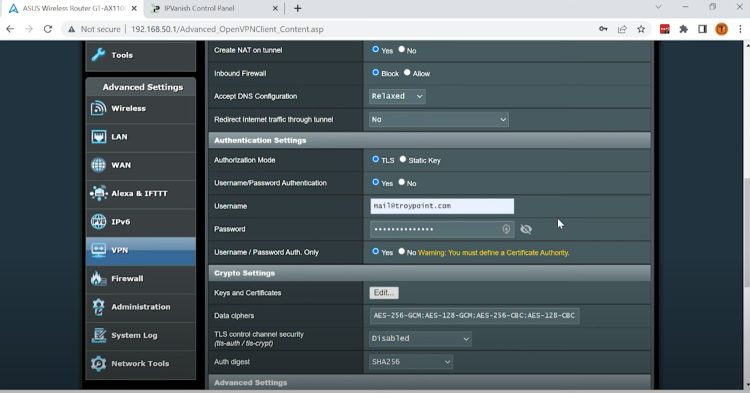Click the red extension icon in toolbar
This screenshot has height=393, width=750.
coord(664,29)
